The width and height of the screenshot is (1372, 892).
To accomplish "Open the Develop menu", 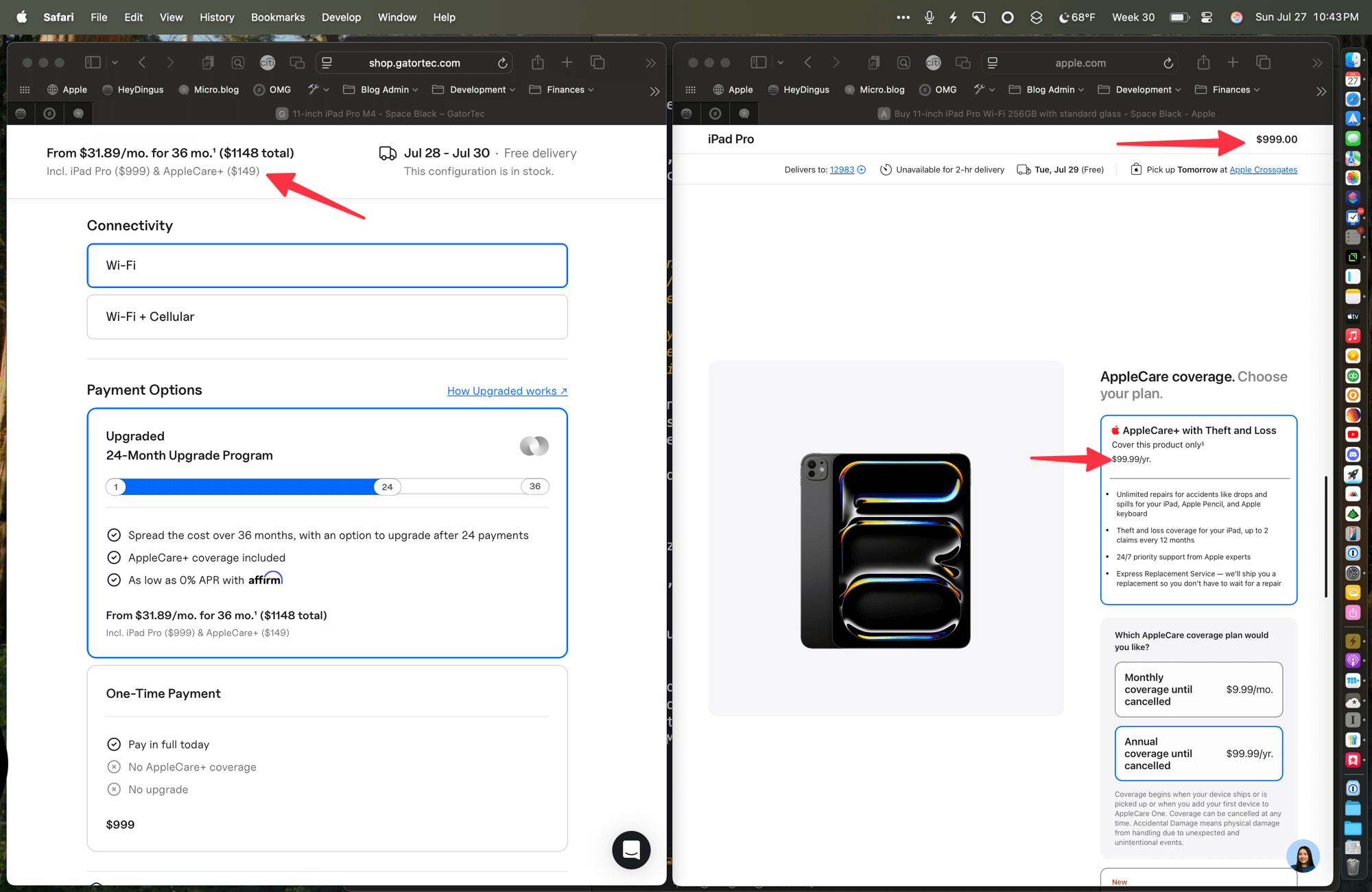I will 341,17.
